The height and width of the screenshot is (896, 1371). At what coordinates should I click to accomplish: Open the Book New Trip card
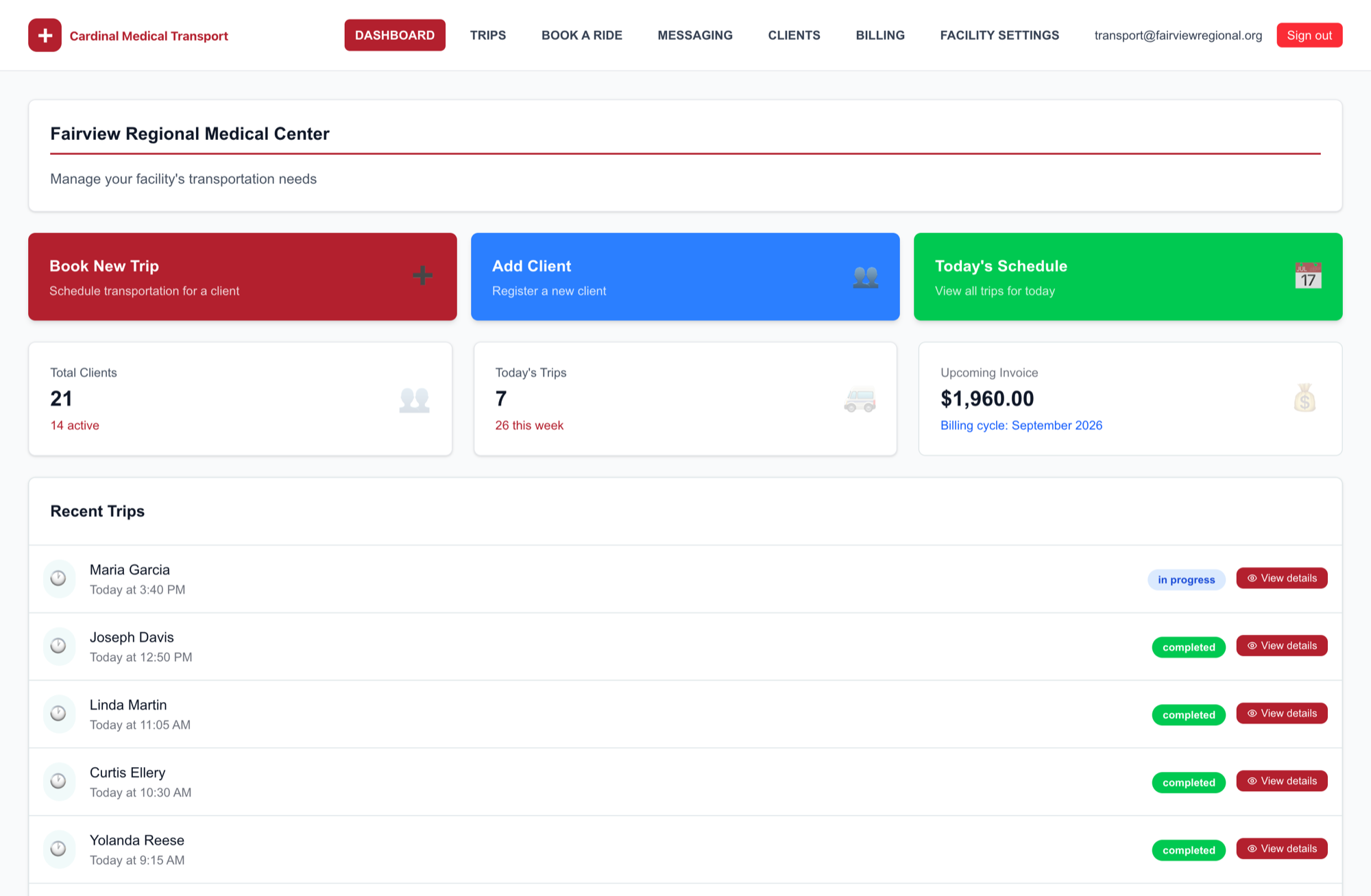coord(243,276)
